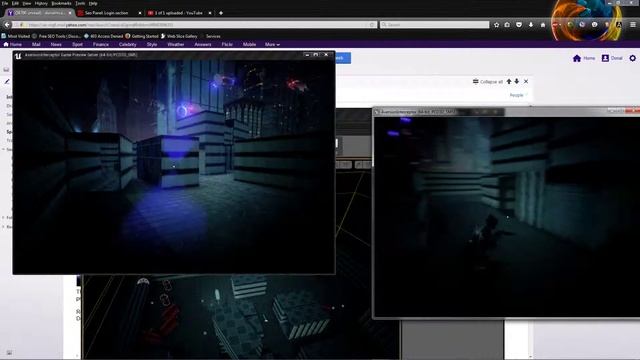
Task: Reload the page from the address bar
Action: point(372,25)
